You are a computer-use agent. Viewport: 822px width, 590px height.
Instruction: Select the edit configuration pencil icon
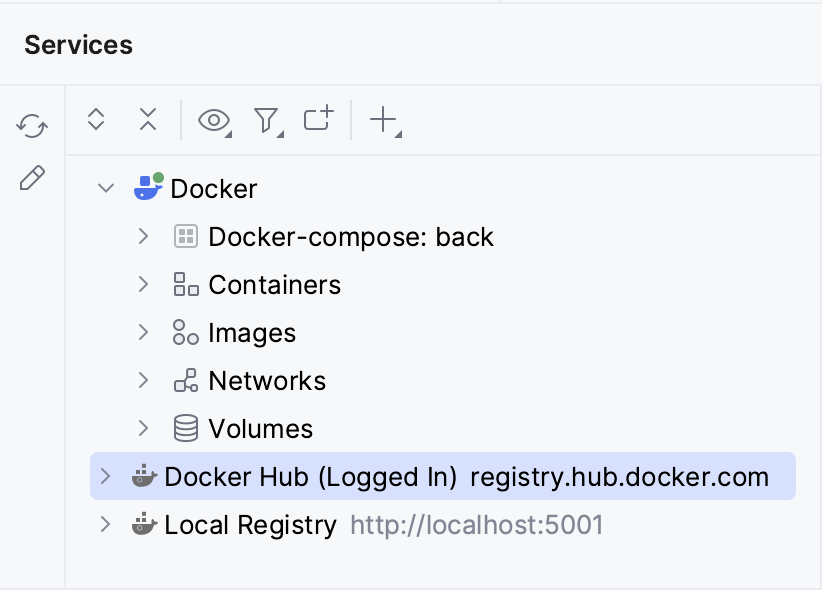click(x=33, y=177)
